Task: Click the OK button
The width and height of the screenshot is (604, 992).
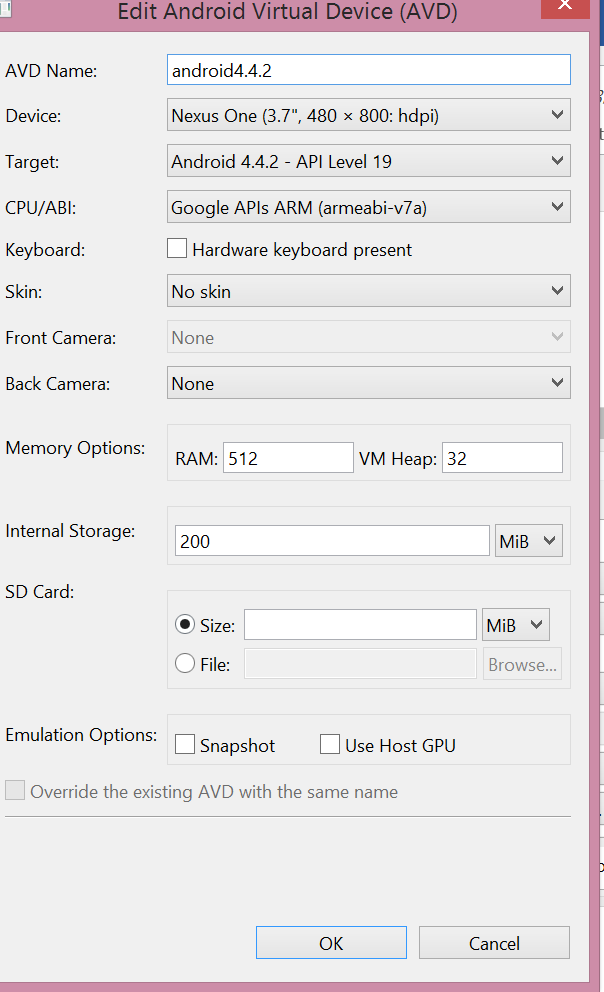Action: pyautogui.click(x=331, y=943)
